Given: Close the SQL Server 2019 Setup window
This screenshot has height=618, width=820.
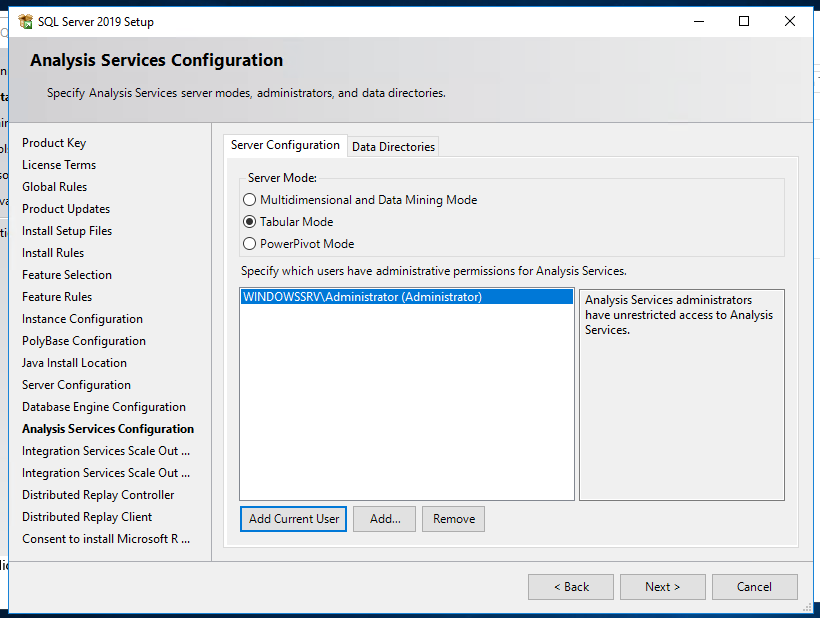Looking at the screenshot, I should 790,21.
